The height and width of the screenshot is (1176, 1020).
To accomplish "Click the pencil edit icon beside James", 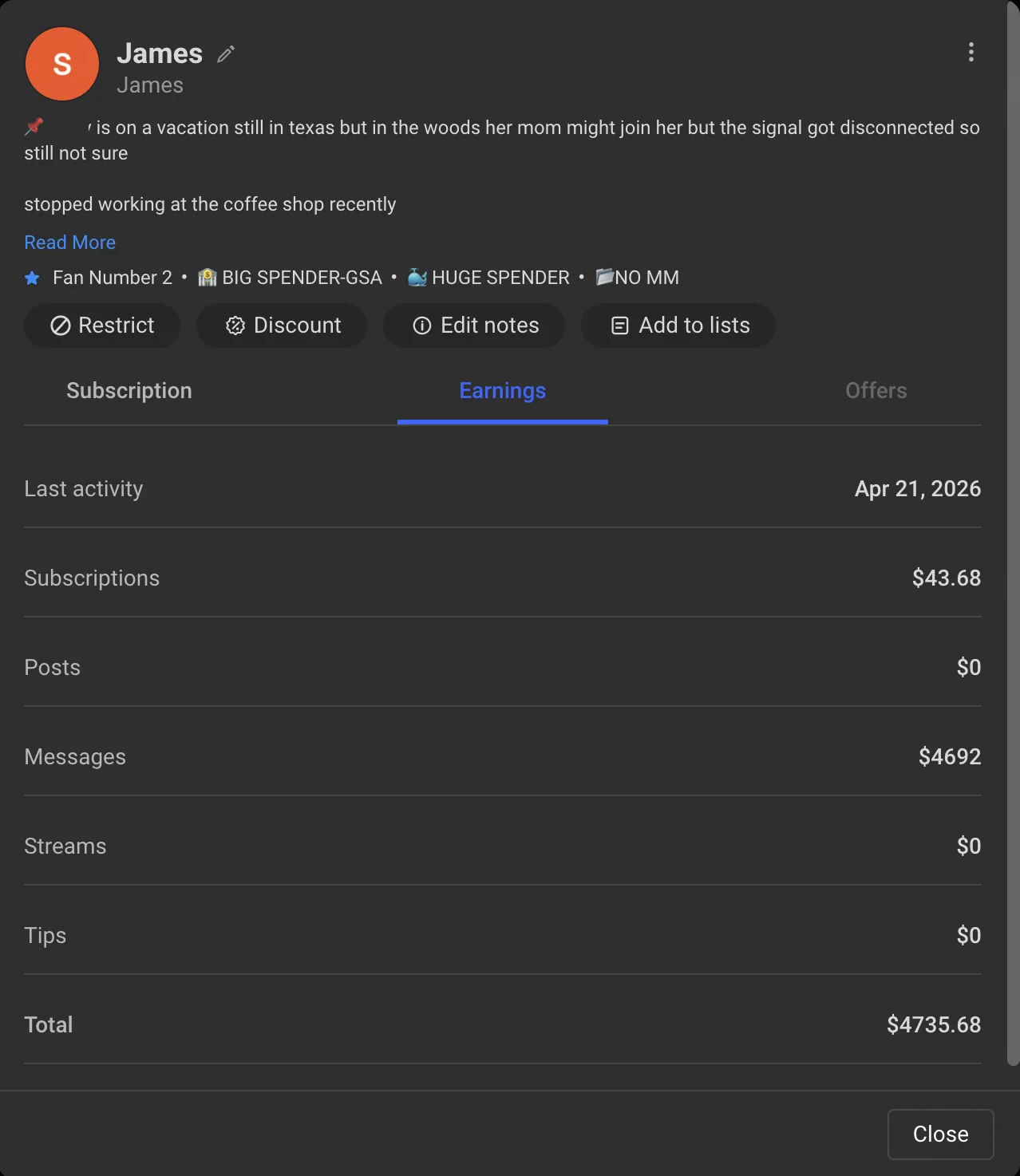I will tap(224, 53).
